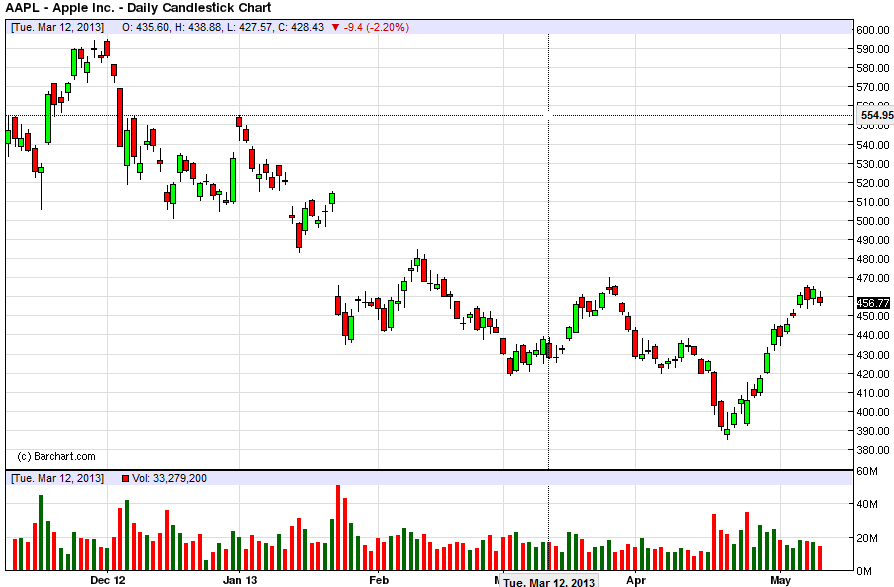Click the 400.00 price axis label

873,411
